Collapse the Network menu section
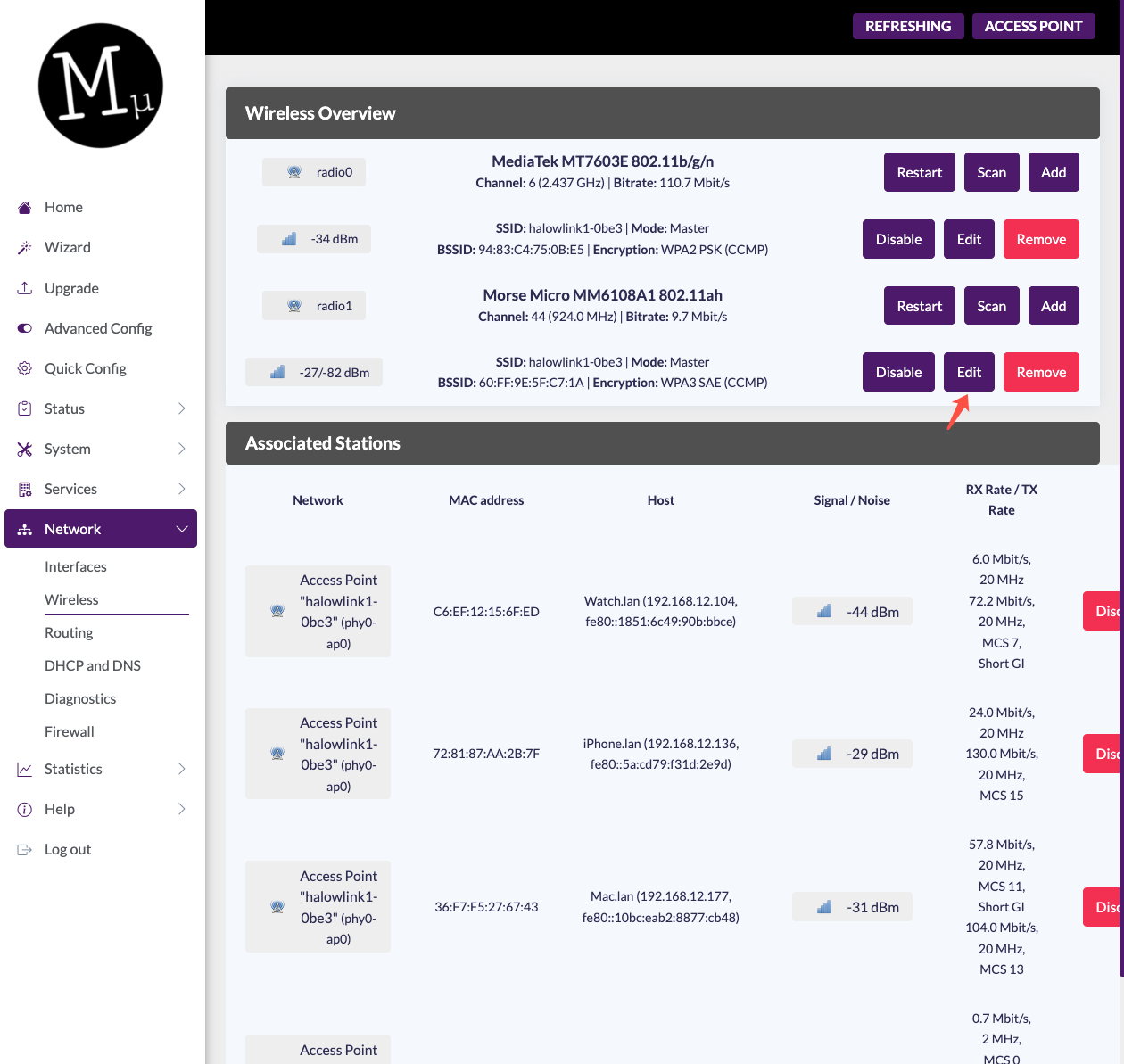1124x1064 pixels. tap(182, 529)
